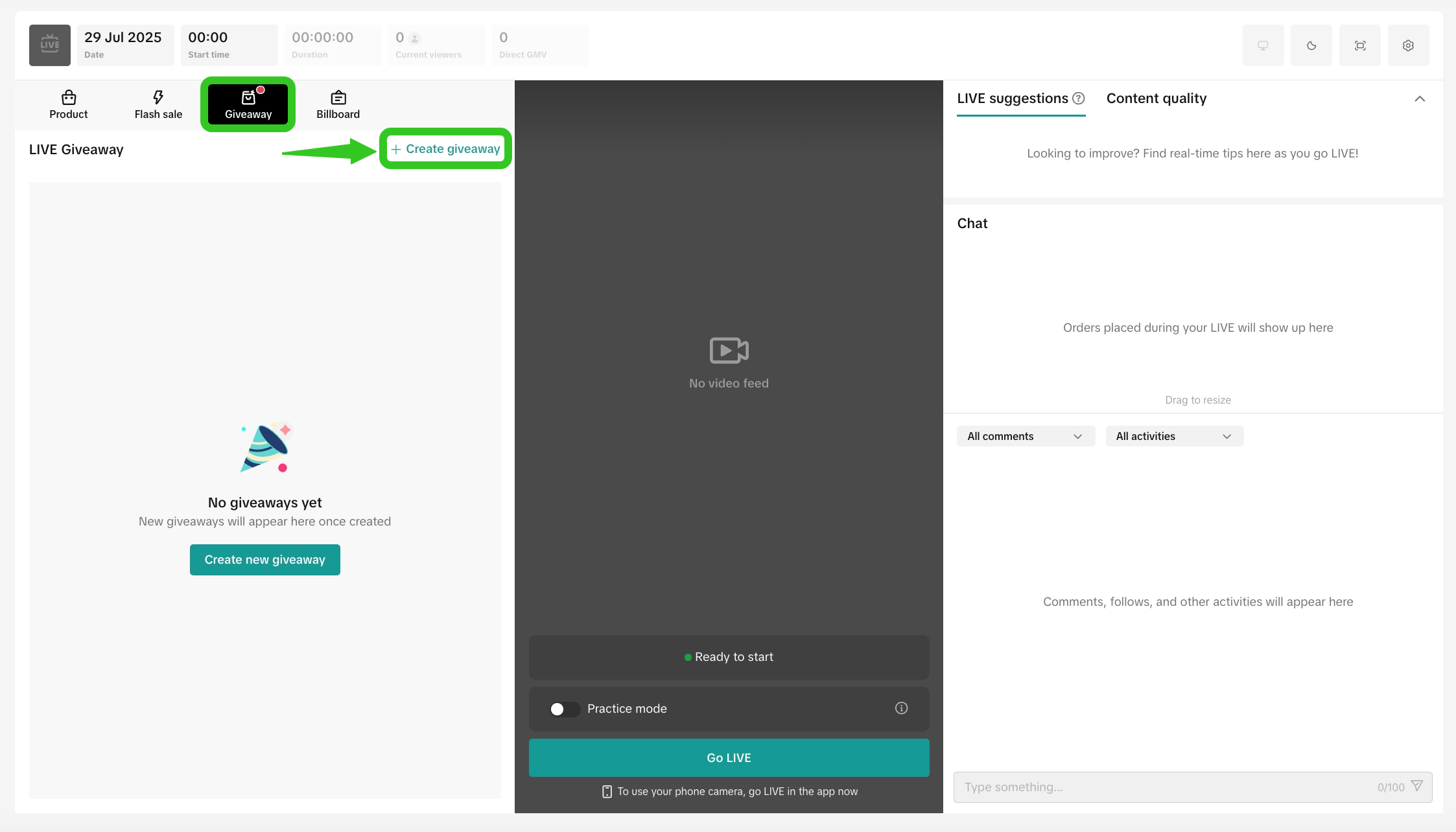Click the LIVE TV icon at top left
The image size is (1456, 832).
pos(50,45)
